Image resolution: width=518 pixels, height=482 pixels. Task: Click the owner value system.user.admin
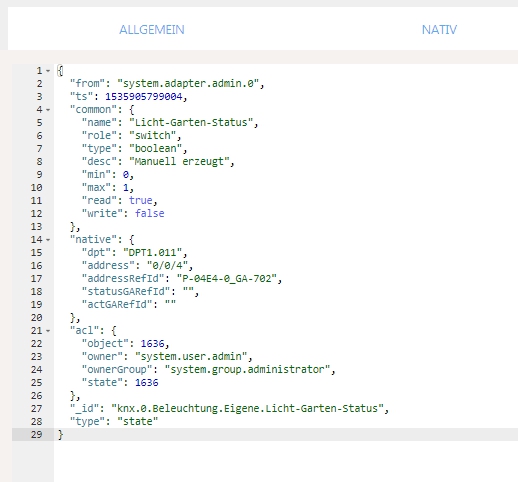click(191, 356)
